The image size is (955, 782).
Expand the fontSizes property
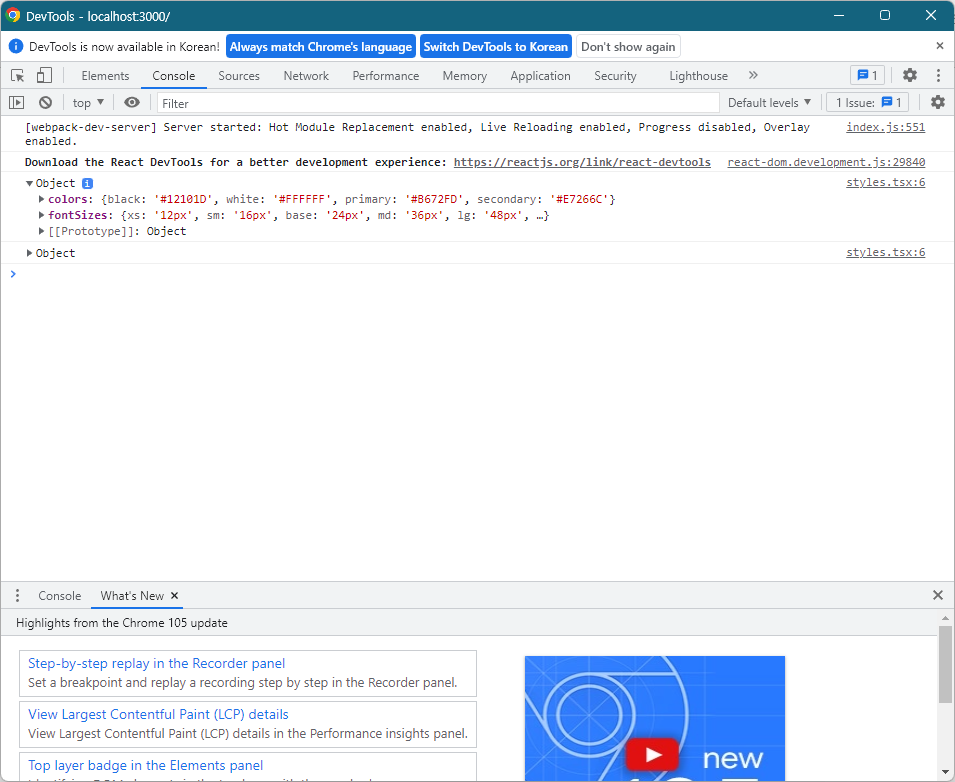point(41,215)
